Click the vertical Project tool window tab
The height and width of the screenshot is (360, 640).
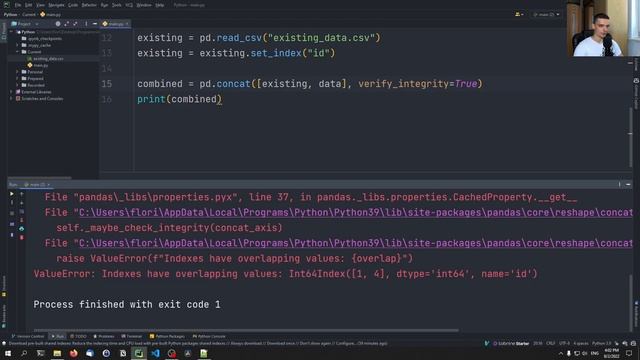pos(4,32)
